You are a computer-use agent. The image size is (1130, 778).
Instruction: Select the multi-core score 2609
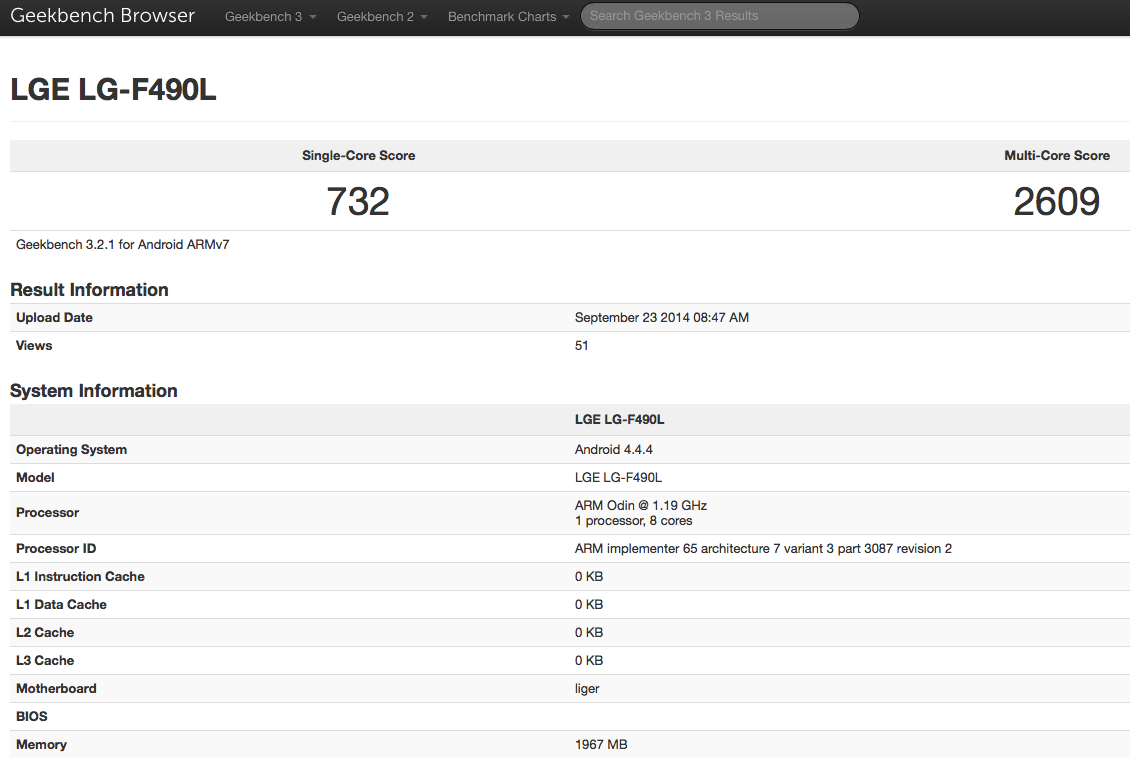click(1056, 202)
